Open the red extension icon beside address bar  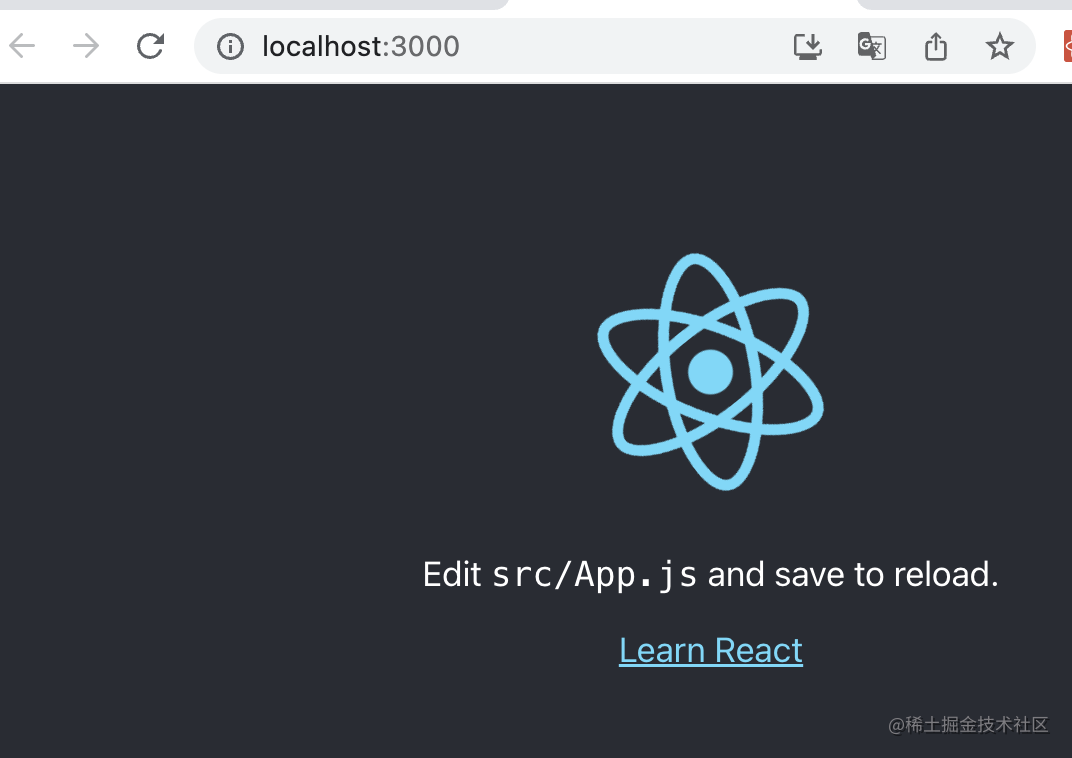point(1067,46)
